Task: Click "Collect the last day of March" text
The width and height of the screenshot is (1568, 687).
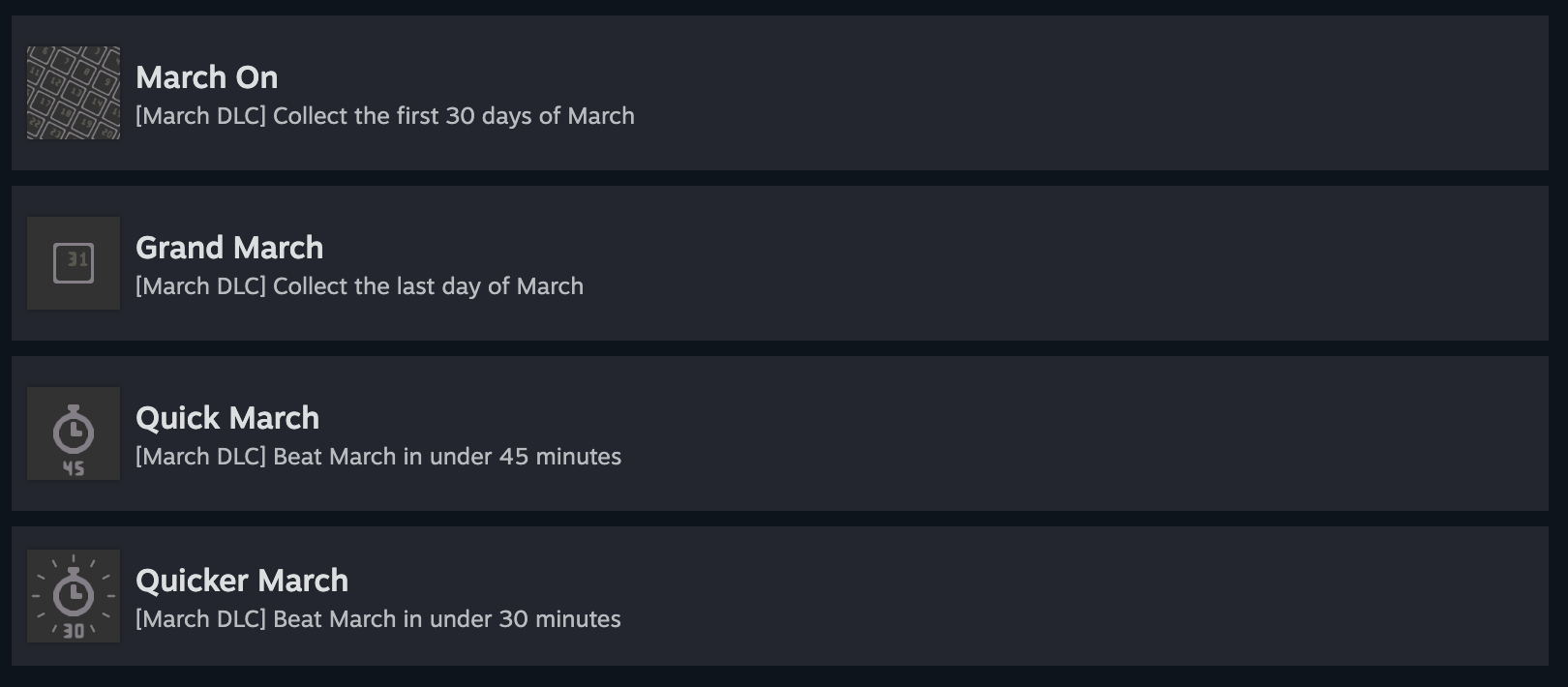Action: (x=428, y=286)
